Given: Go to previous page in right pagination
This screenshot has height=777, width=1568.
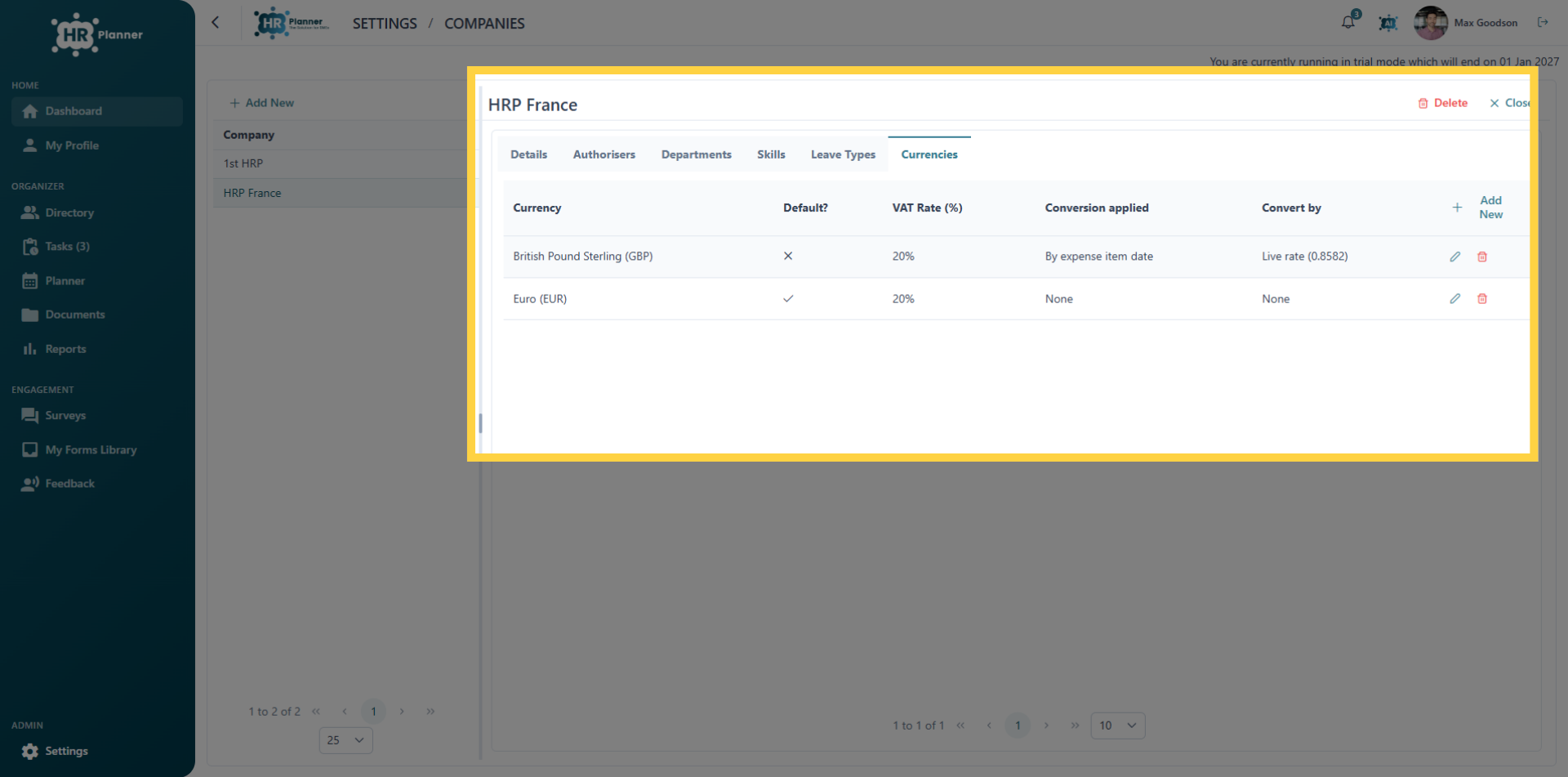Looking at the screenshot, I should (x=989, y=726).
